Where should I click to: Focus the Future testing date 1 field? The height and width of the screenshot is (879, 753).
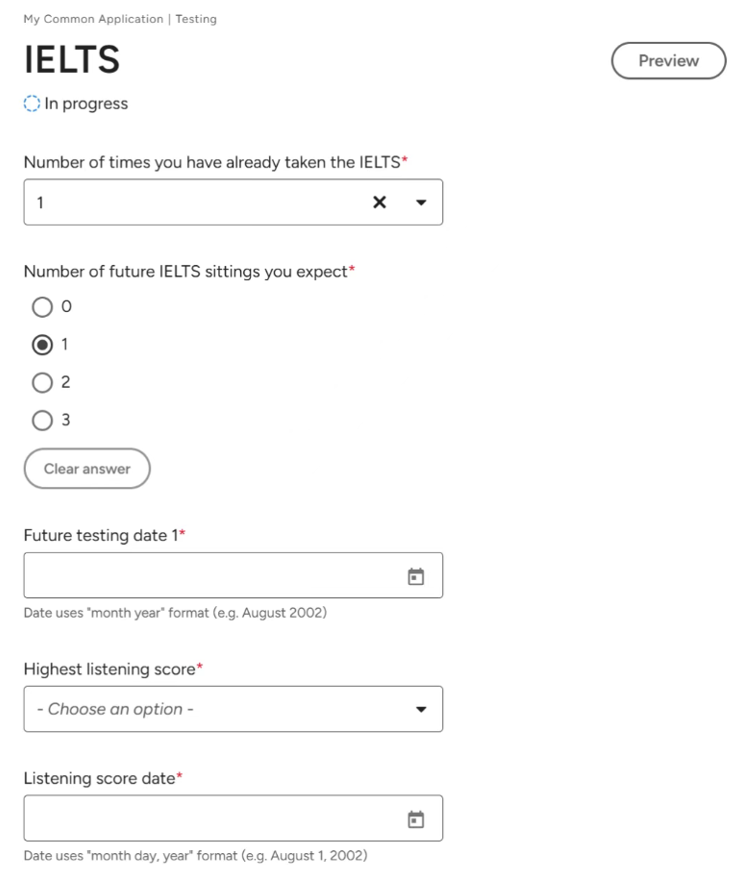click(233, 576)
